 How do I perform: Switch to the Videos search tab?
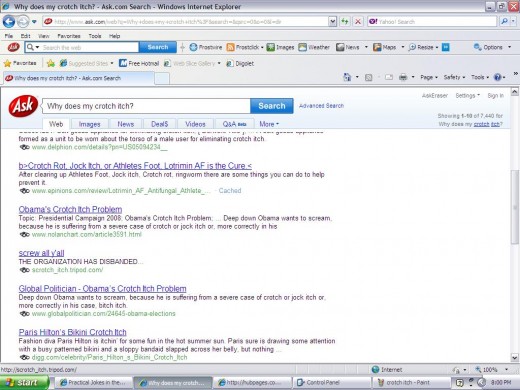[195, 124]
